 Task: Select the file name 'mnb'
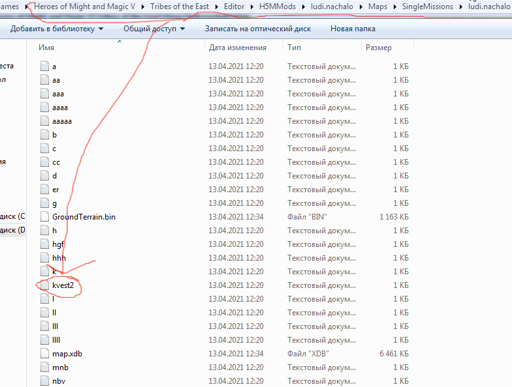(60, 367)
